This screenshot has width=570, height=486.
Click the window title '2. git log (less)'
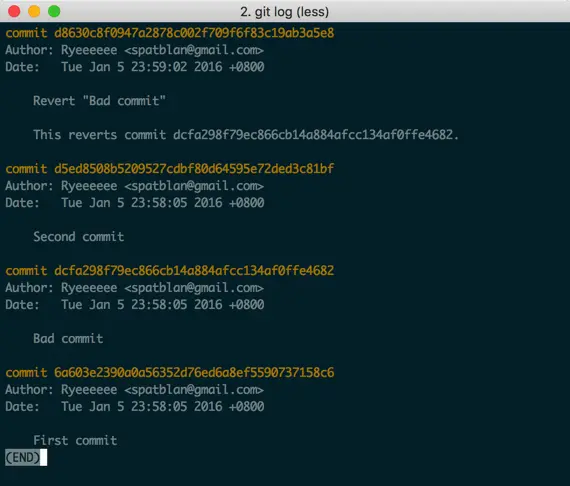point(285,12)
